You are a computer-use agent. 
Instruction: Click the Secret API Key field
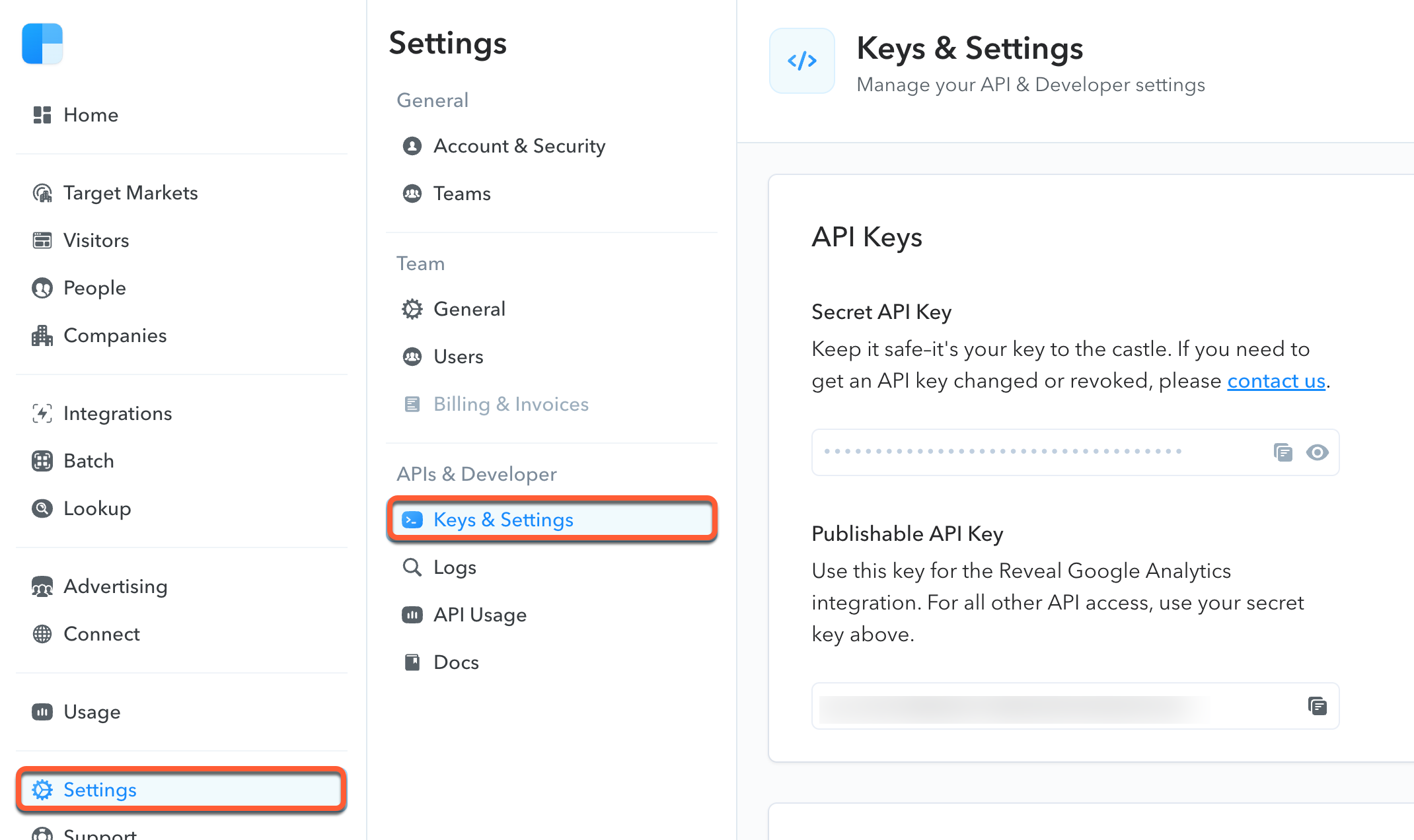point(1037,452)
